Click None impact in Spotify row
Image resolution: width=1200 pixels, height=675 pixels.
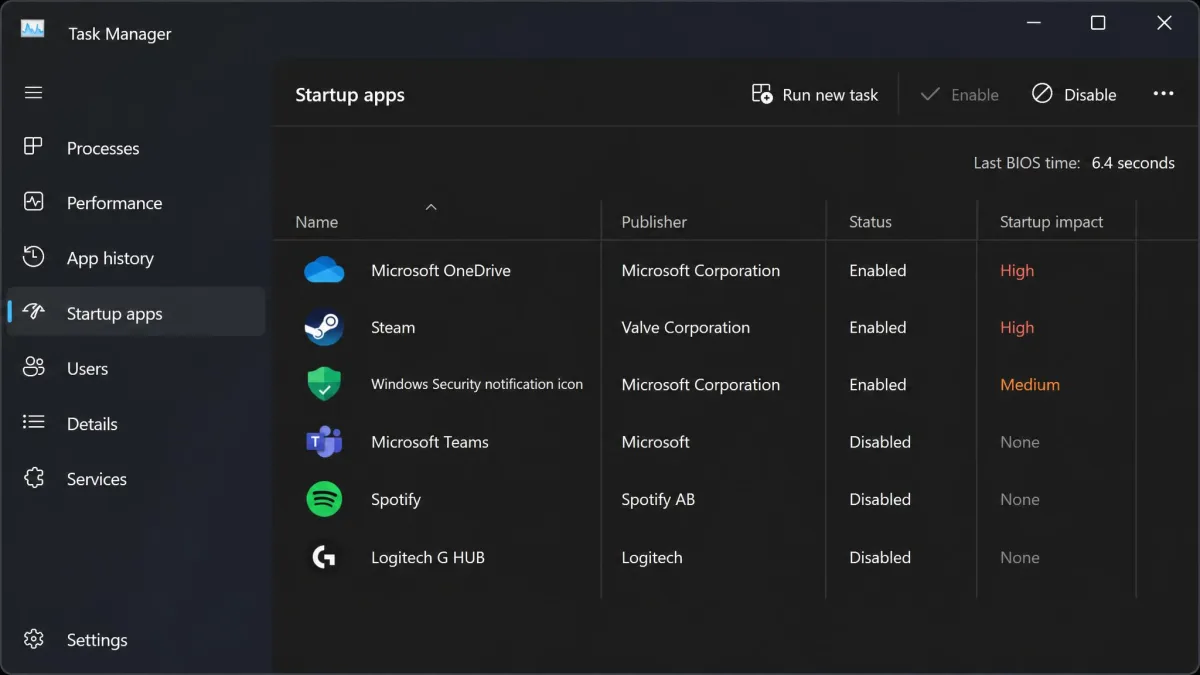tap(1020, 499)
